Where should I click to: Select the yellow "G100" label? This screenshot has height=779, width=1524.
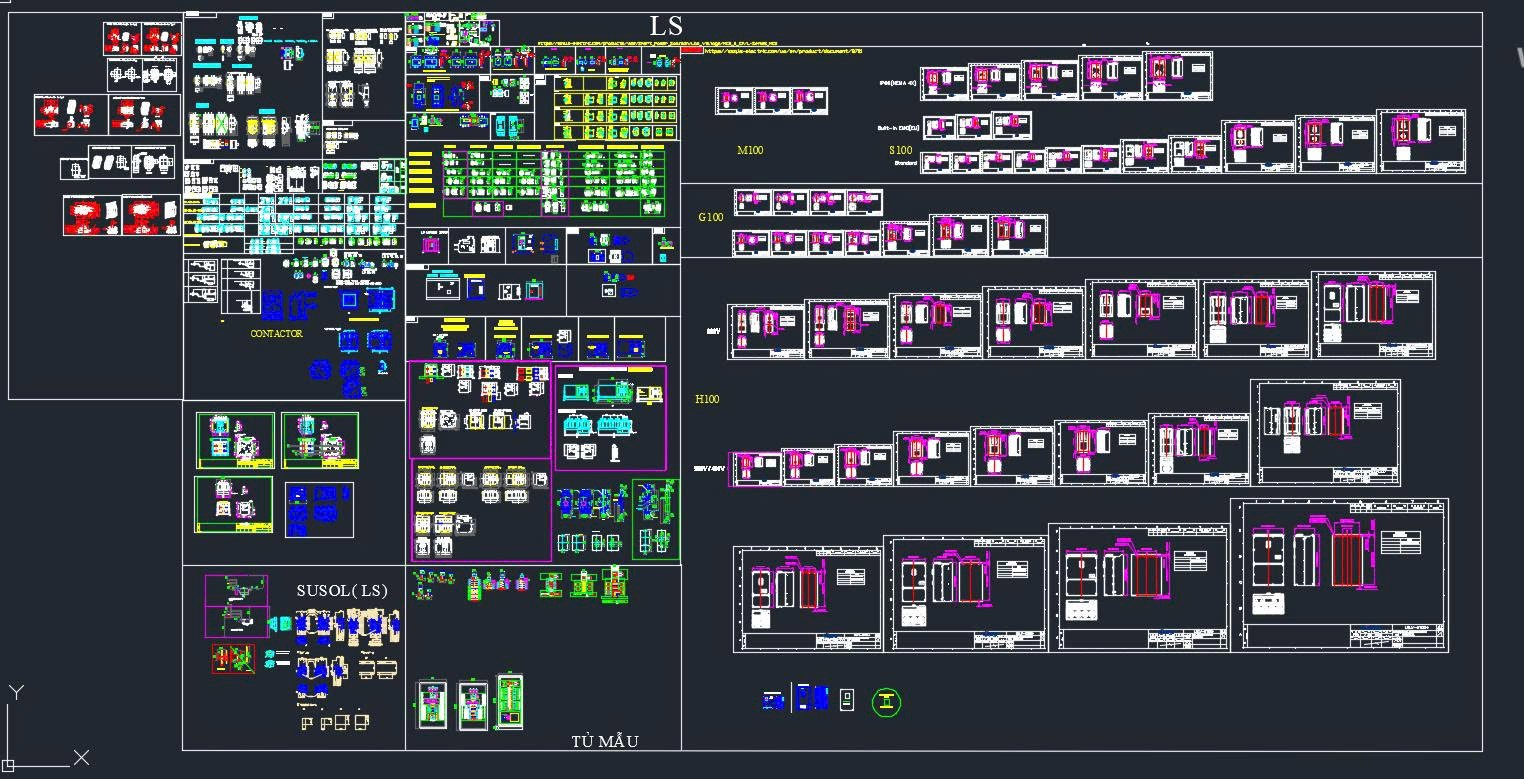click(x=710, y=217)
